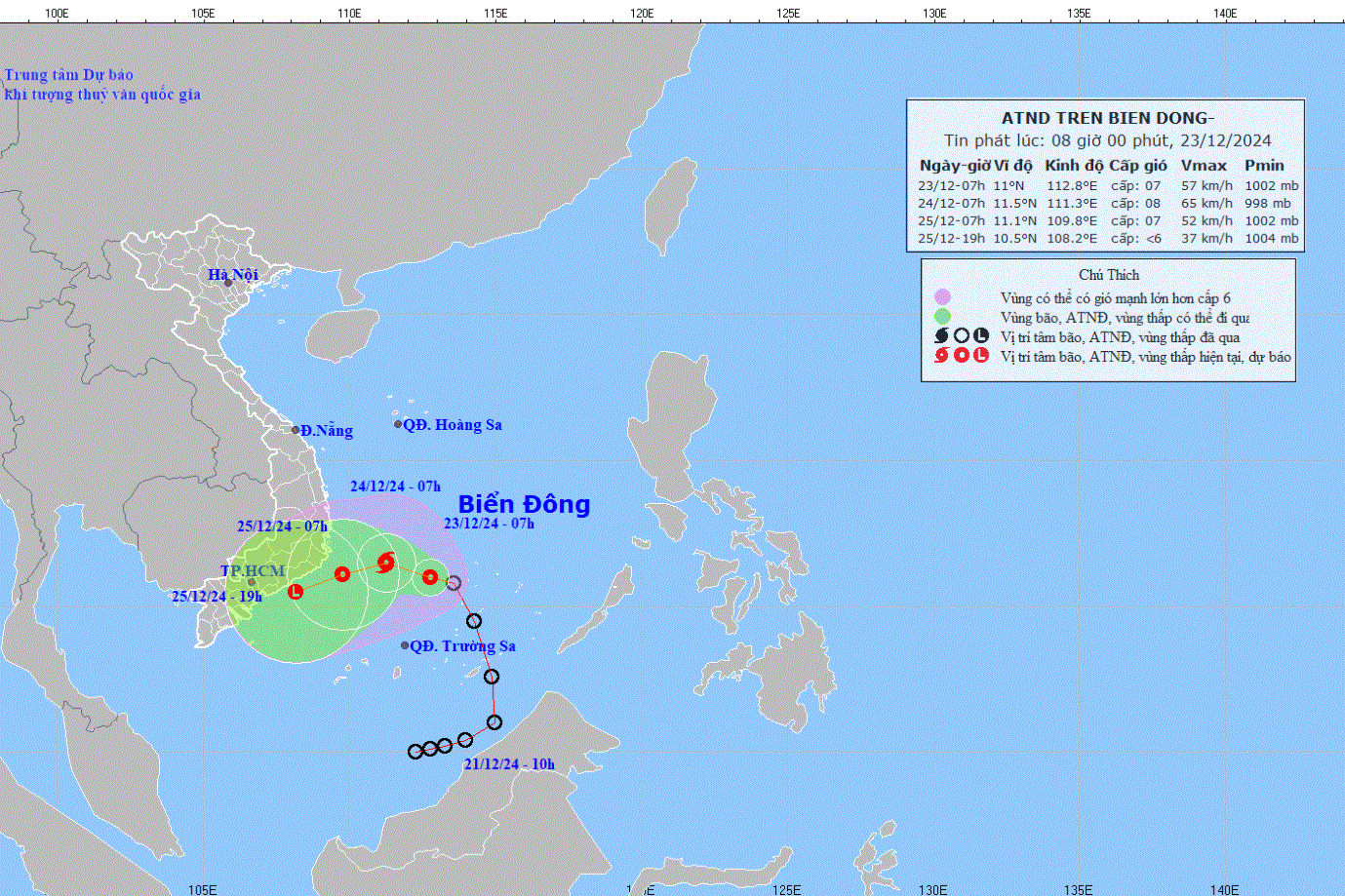Click the QĐ. Trường Sa island marker dot
The height and width of the screenshot is (896, 1345).
click(x=405, y=645)
